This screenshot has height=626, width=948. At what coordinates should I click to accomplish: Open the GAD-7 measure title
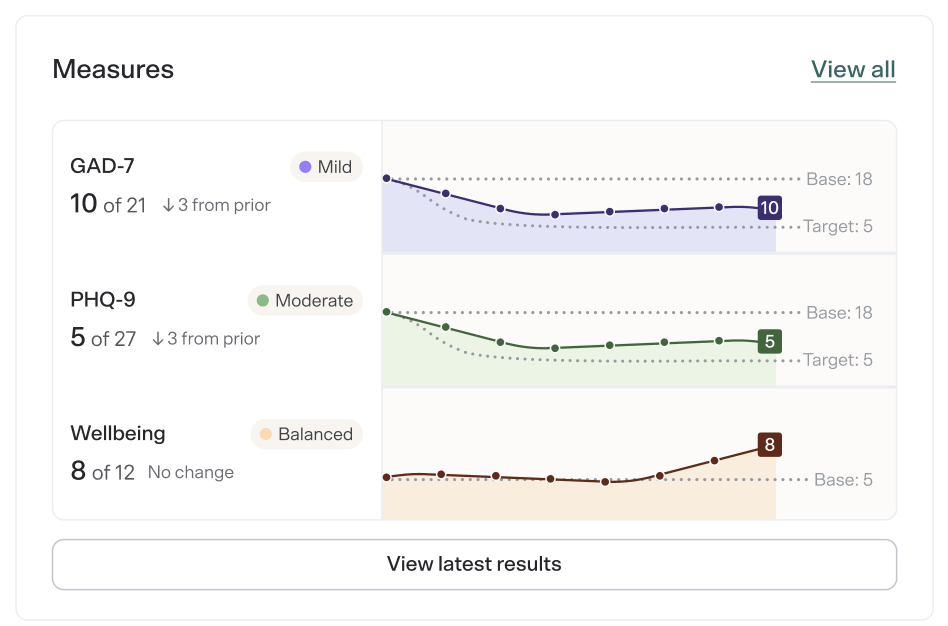(102, 166)
